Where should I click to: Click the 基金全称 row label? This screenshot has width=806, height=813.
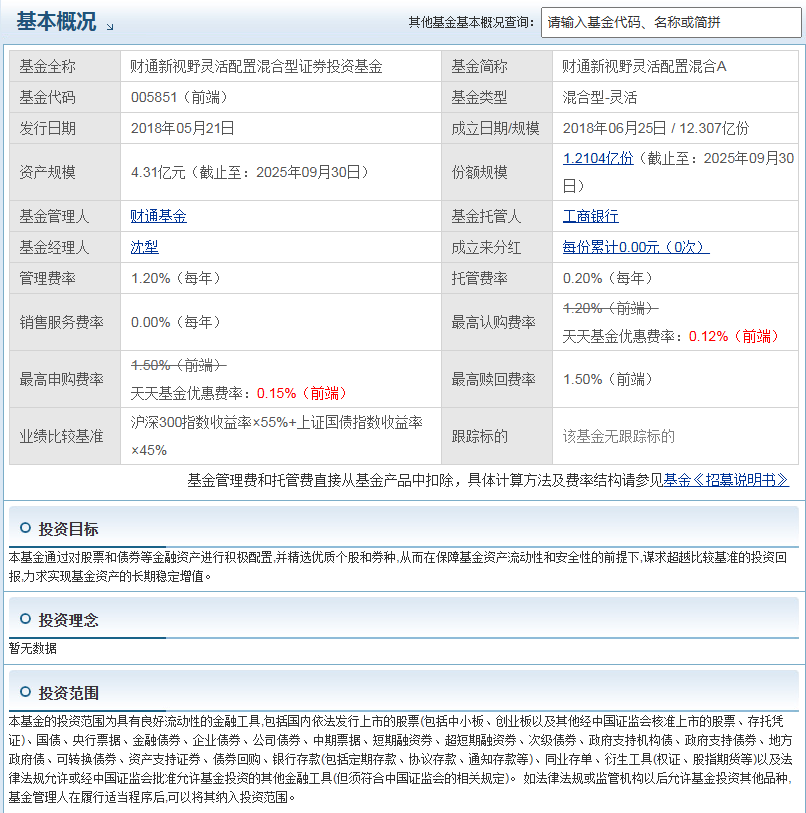pos(48,66)
